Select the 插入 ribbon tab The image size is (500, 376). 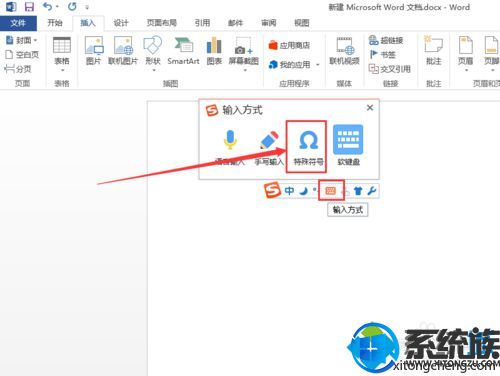pos(88,23)
